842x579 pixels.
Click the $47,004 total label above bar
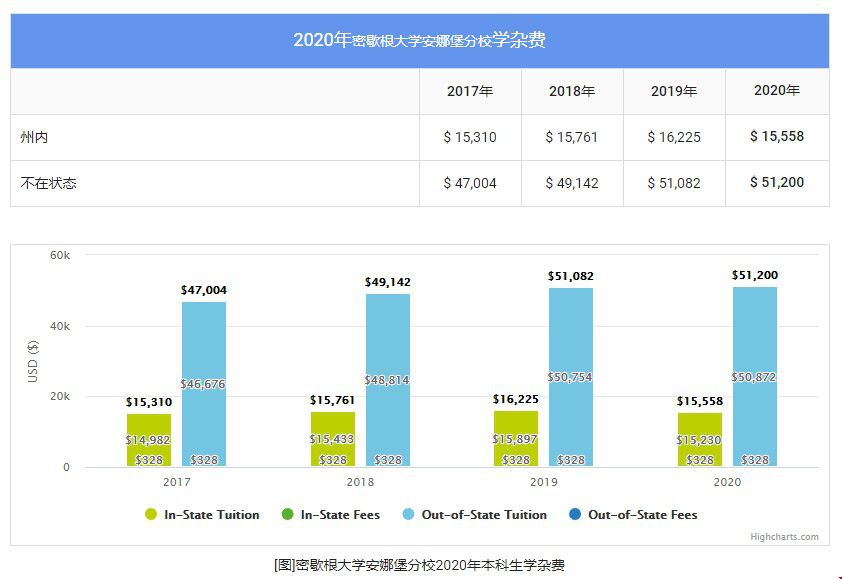coord(204,290)
